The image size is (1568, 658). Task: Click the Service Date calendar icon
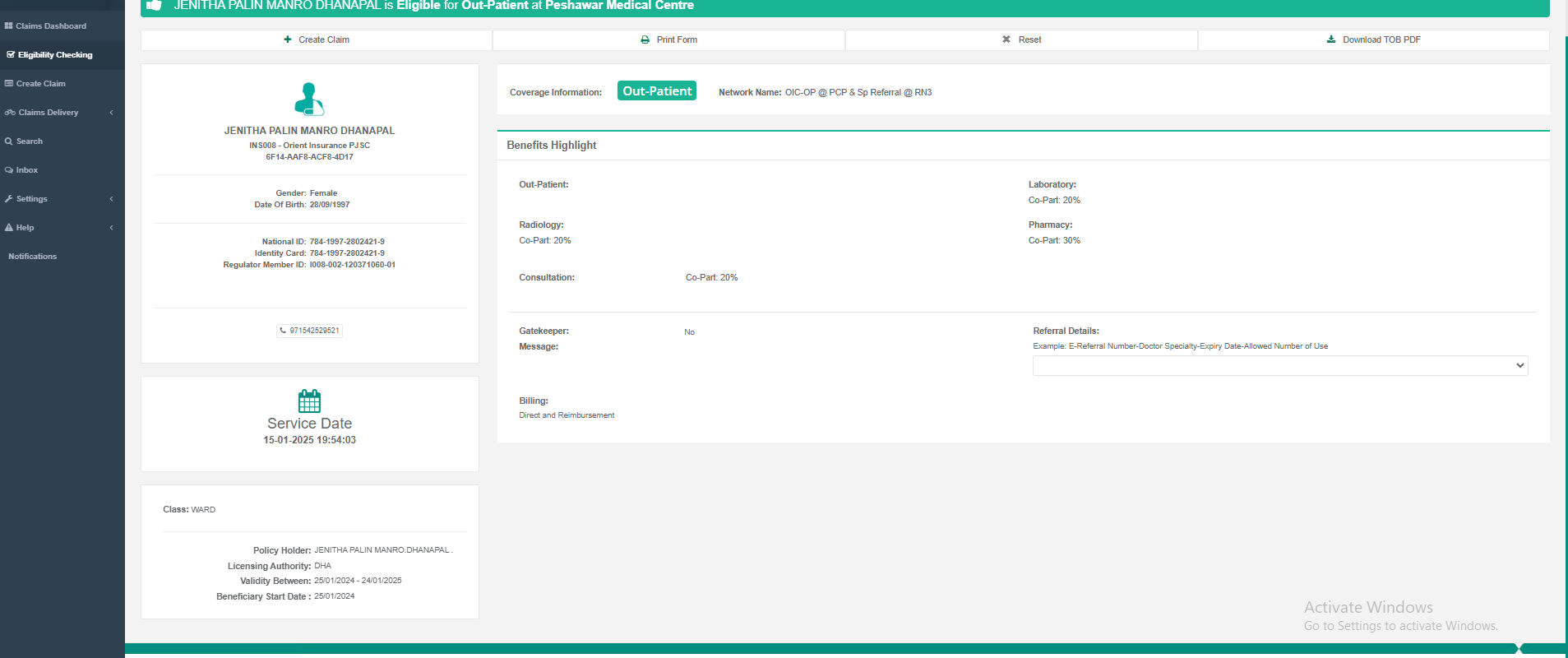(309, 401)
